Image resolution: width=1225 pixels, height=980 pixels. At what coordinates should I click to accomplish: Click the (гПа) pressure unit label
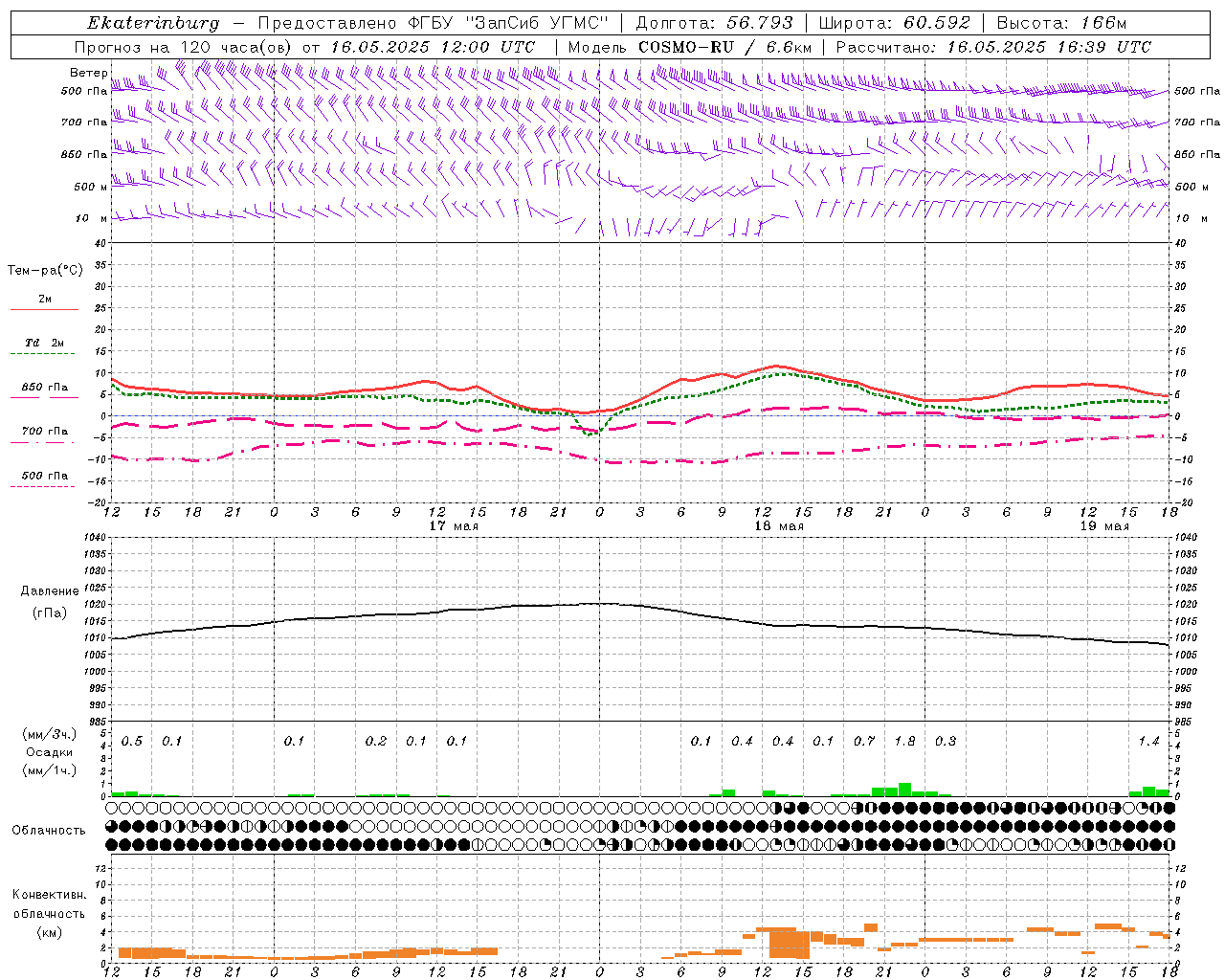[50, 612]
